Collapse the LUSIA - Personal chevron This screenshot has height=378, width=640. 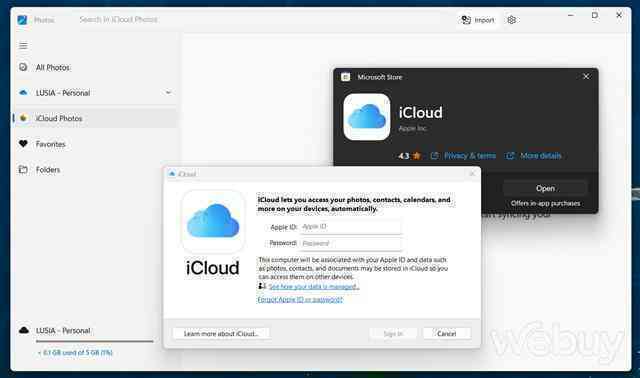pyautogui.click(x=168, y=93)
